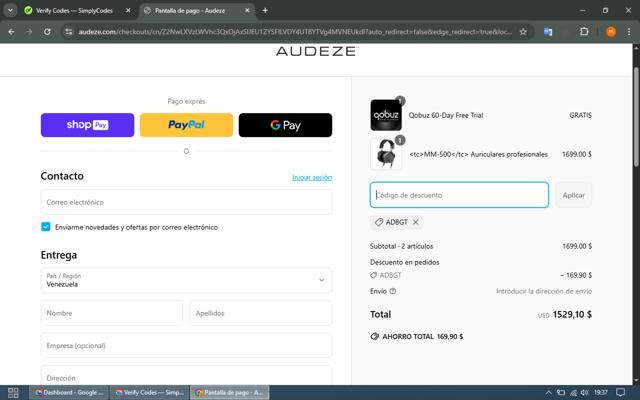Open site information icon in address bar
640x400 pixels.
(x=69, y=31)
